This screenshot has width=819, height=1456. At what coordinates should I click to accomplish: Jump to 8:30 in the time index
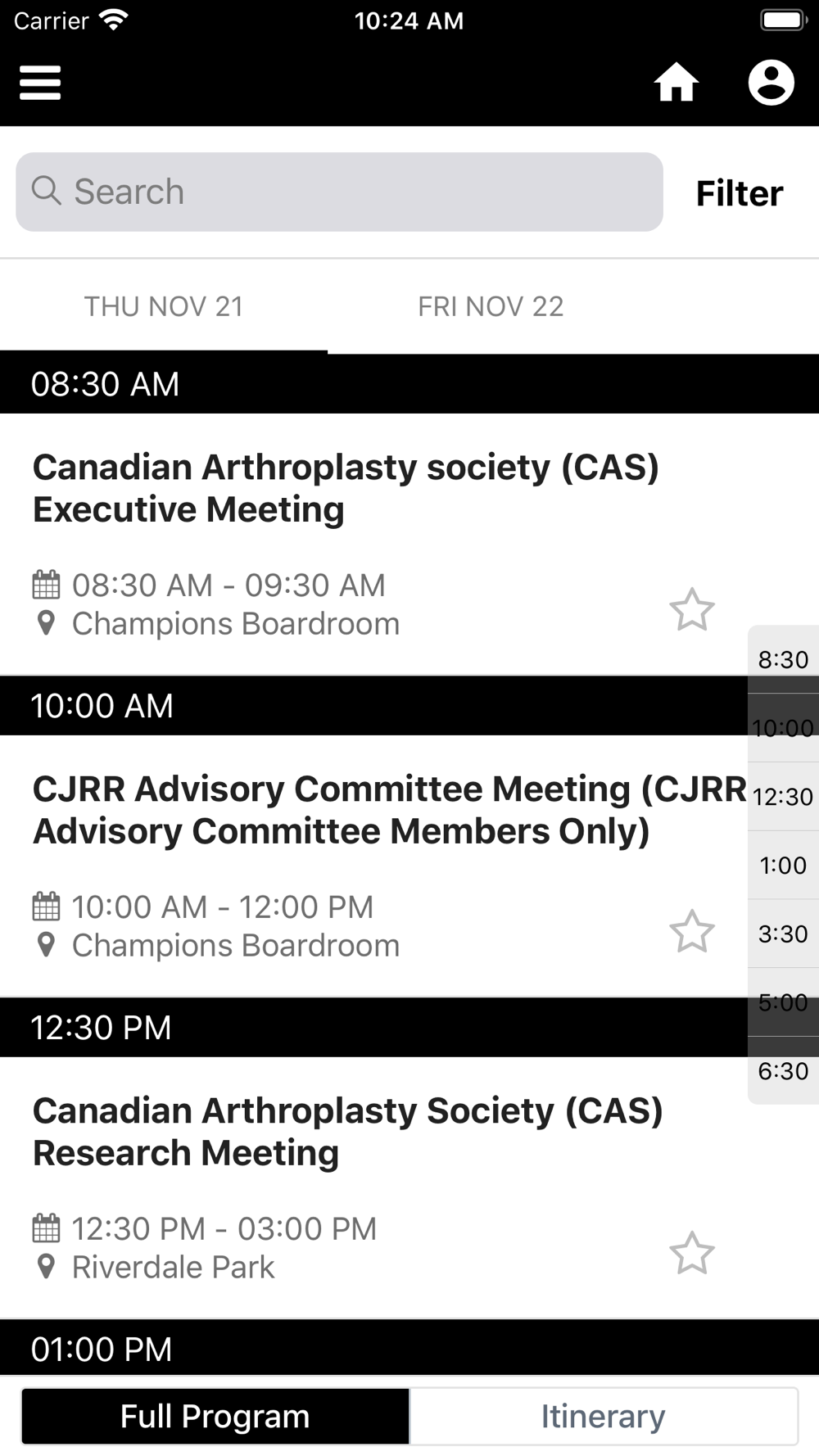pyautogui.click(x=783, y=659)
